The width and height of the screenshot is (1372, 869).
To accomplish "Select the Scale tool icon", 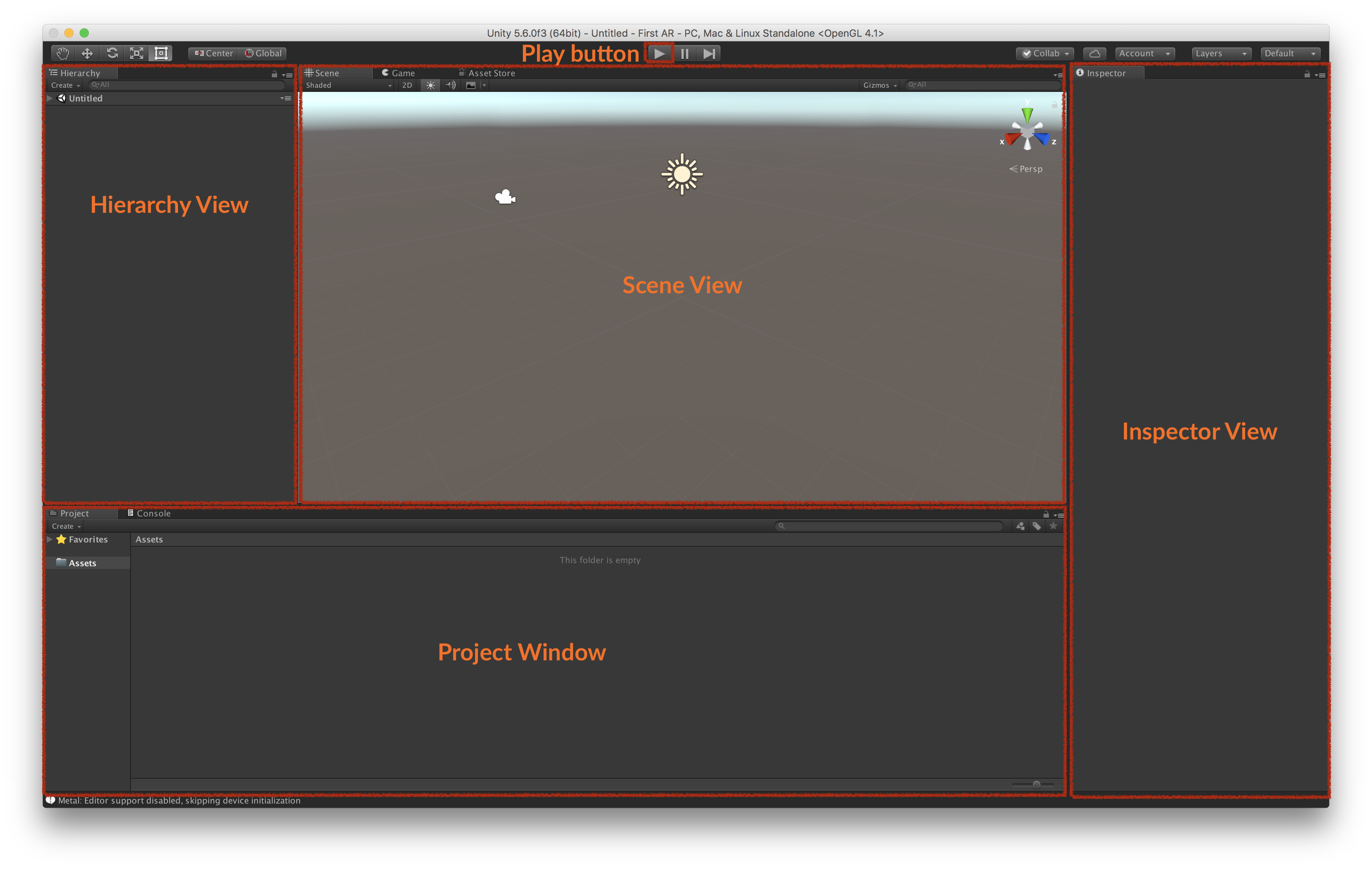I will point(137,53).
